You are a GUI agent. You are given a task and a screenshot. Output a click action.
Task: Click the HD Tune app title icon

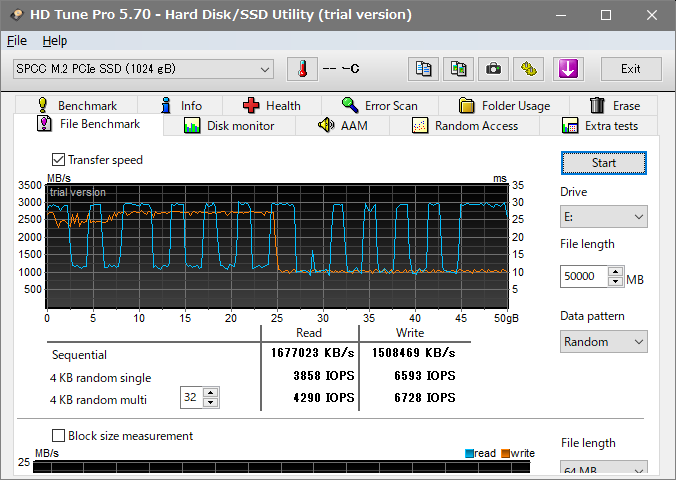[17, 15]
